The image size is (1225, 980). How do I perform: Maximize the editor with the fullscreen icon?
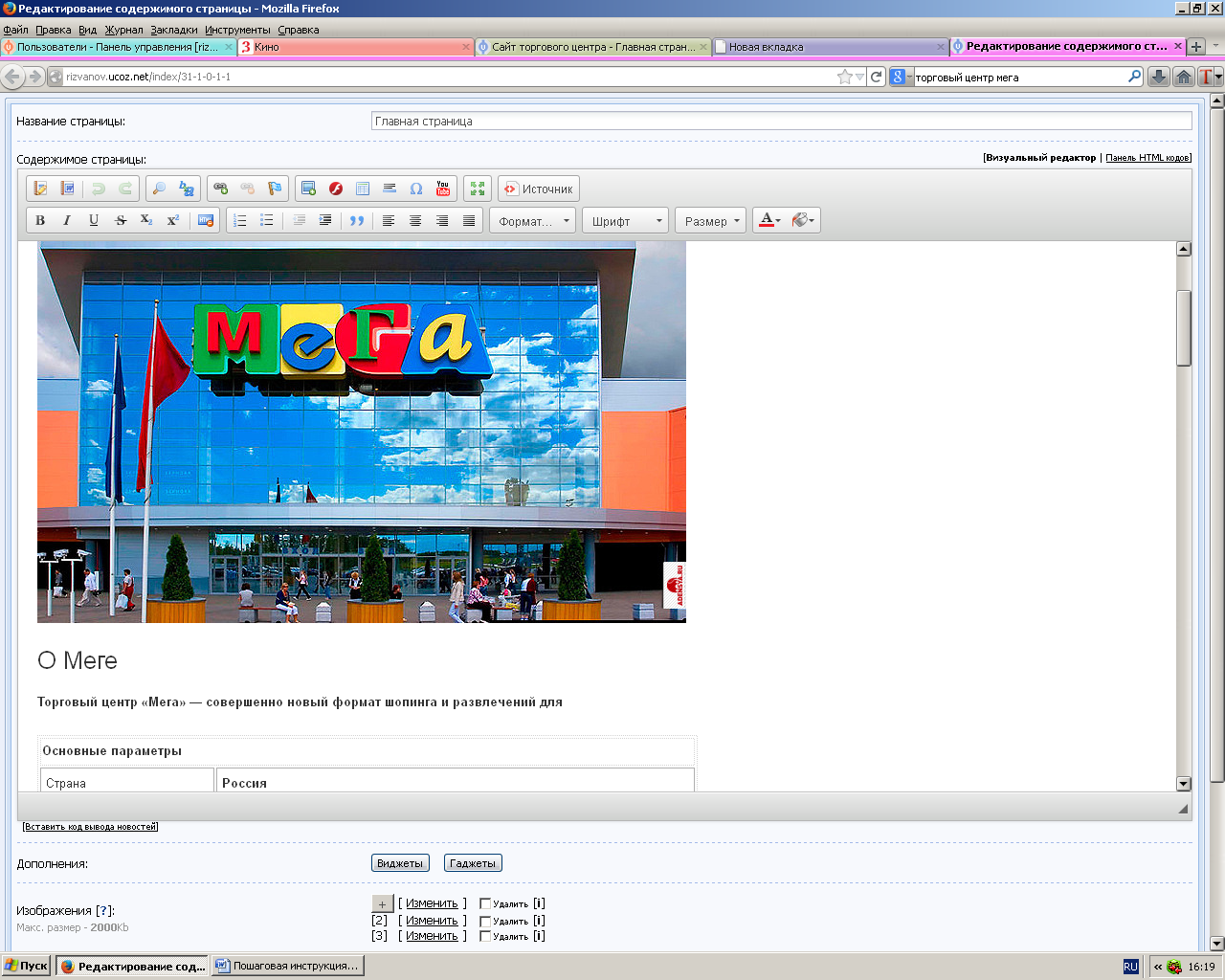[477, 189]
